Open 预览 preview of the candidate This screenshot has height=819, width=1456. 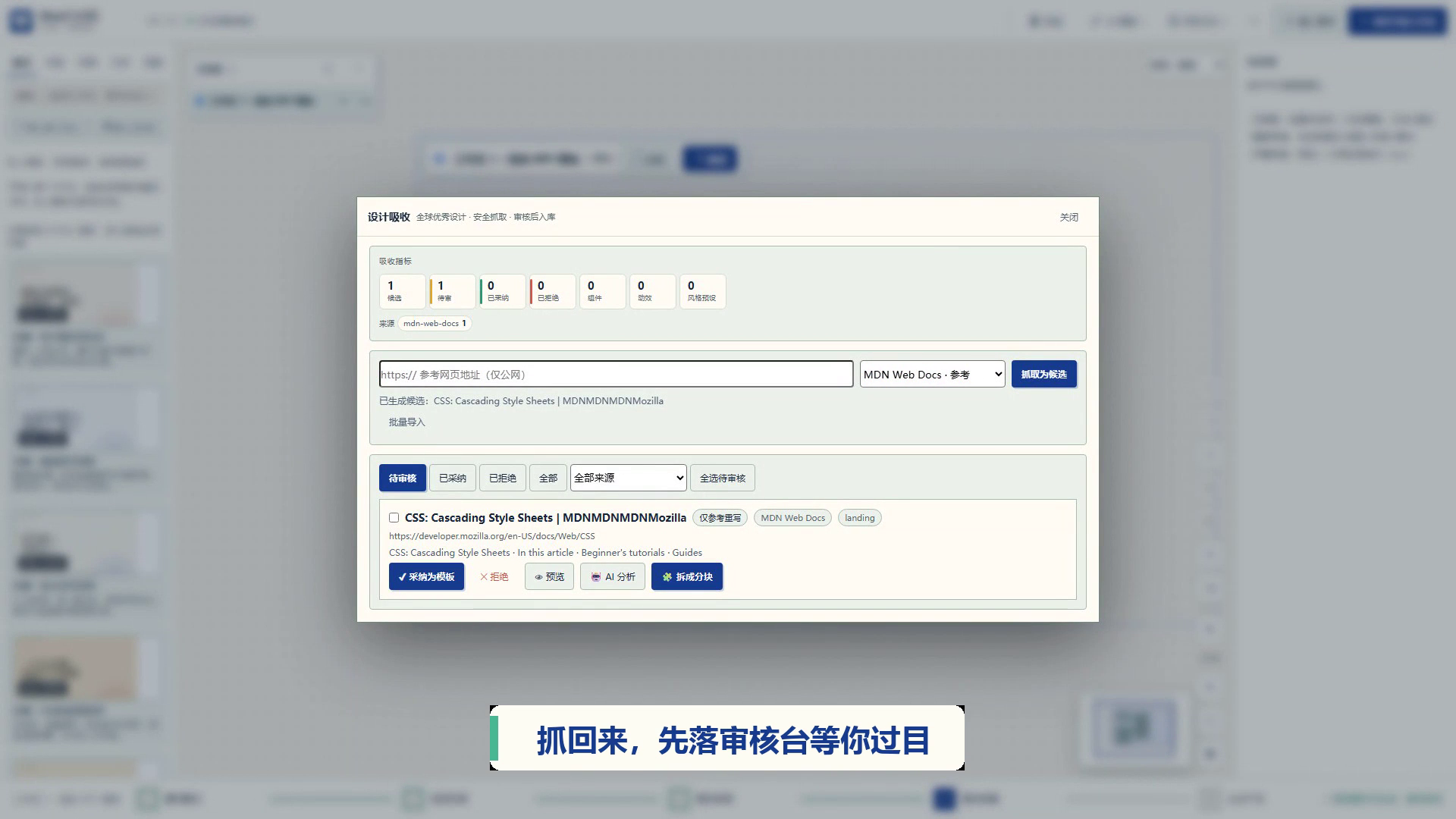point(549,576)
